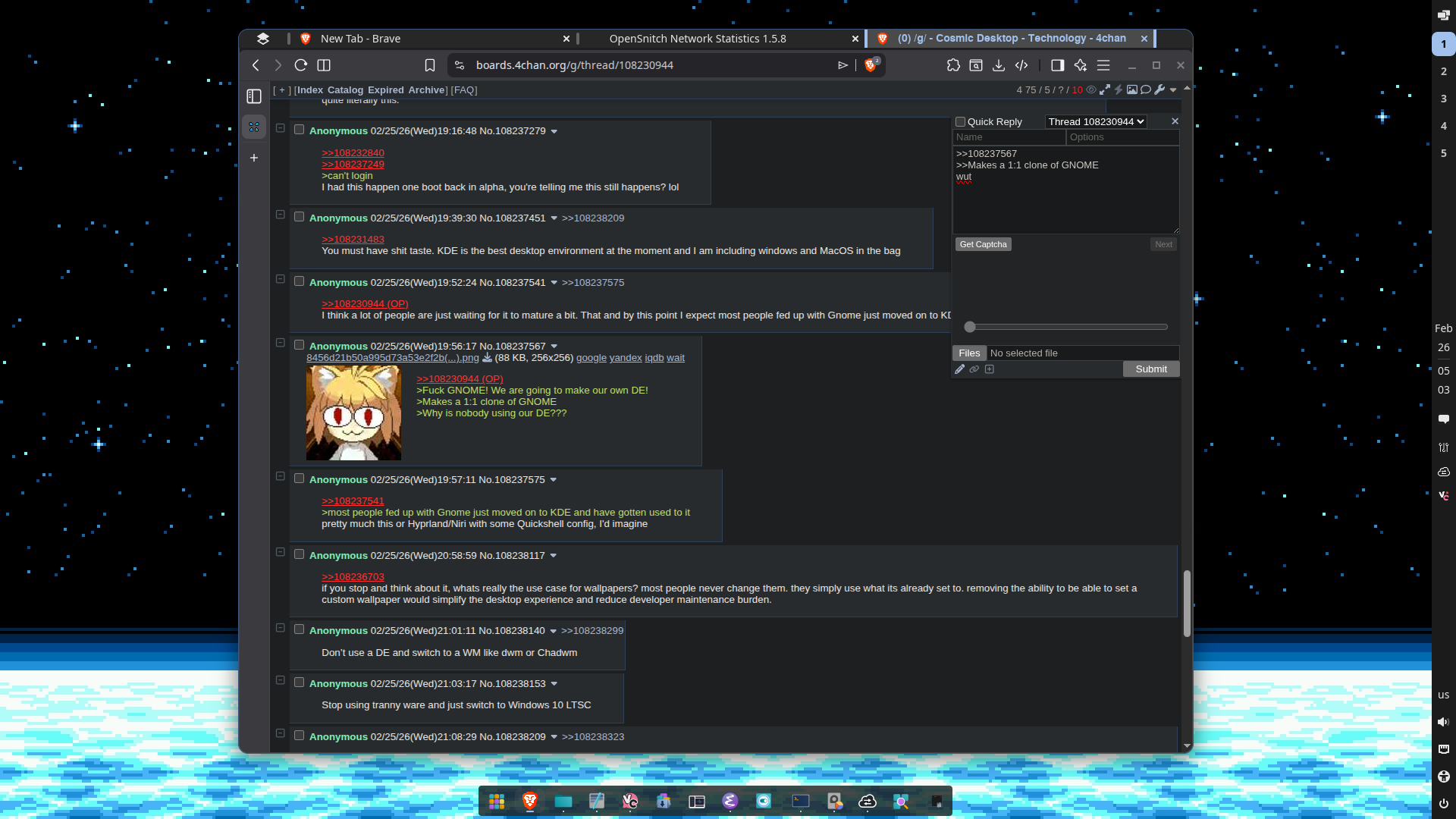Tick checkbox for post No.108237279

(x=300, y=130)
